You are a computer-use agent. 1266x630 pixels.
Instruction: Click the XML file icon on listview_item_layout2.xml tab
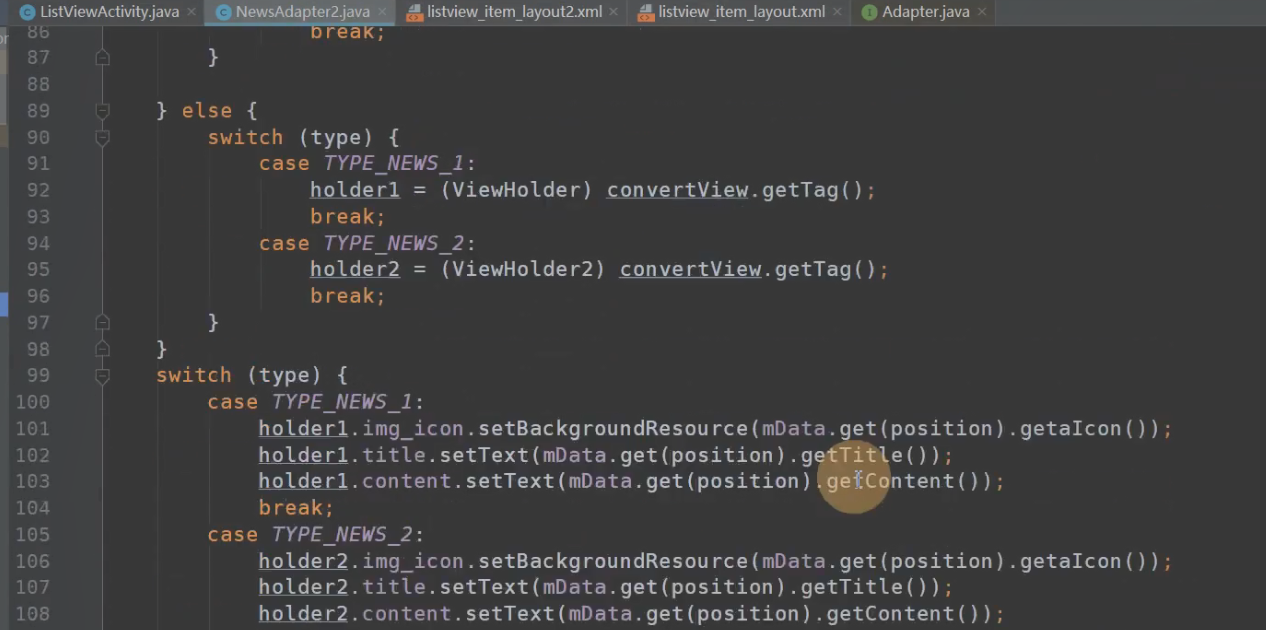pos(414,12)
